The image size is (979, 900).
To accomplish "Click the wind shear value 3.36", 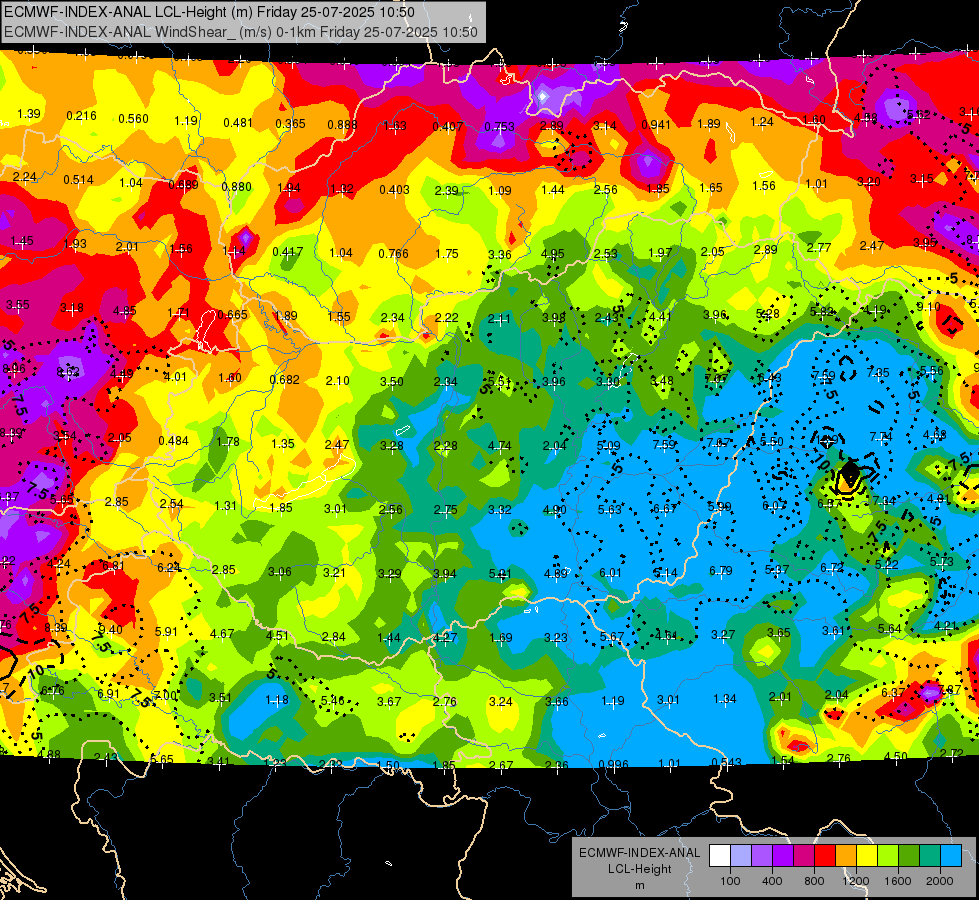I will click(x=499, y=254).
